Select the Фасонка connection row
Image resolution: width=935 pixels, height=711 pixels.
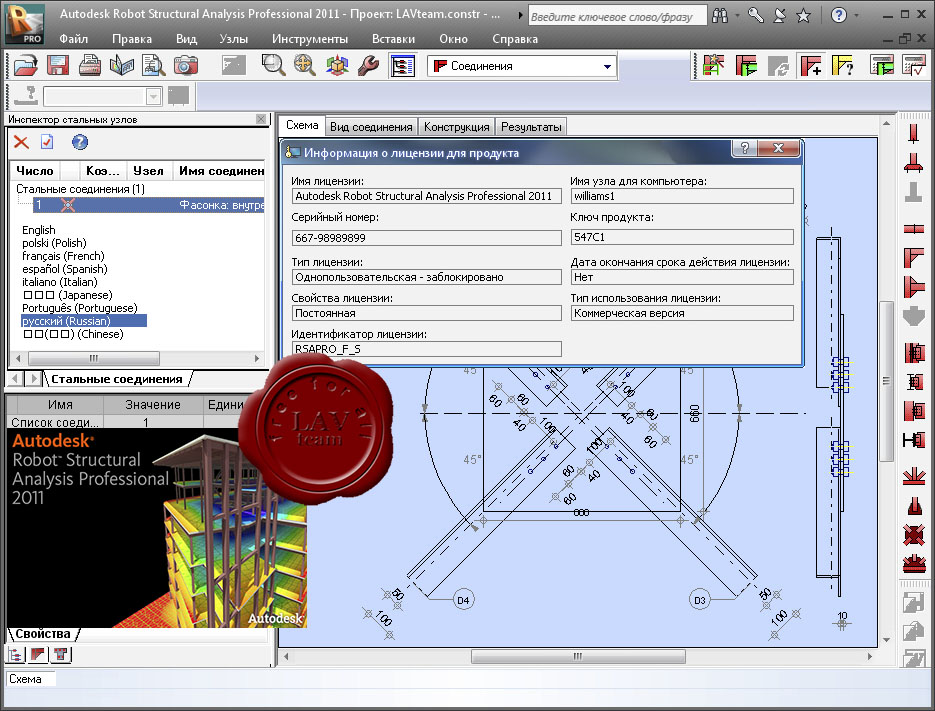pyautogui.click(x=148, y=205)
